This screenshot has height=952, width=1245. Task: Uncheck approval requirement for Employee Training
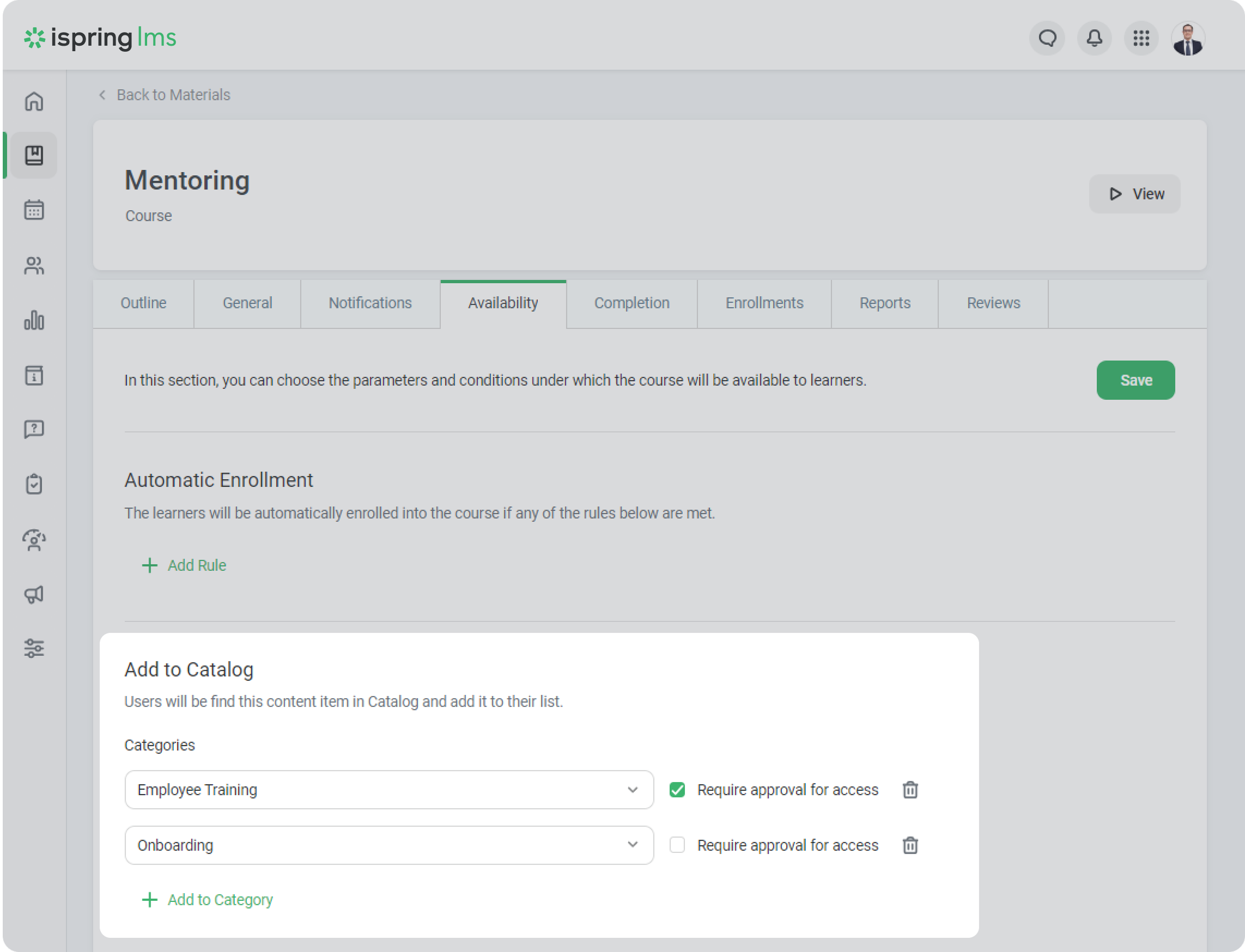coord(677,789)
